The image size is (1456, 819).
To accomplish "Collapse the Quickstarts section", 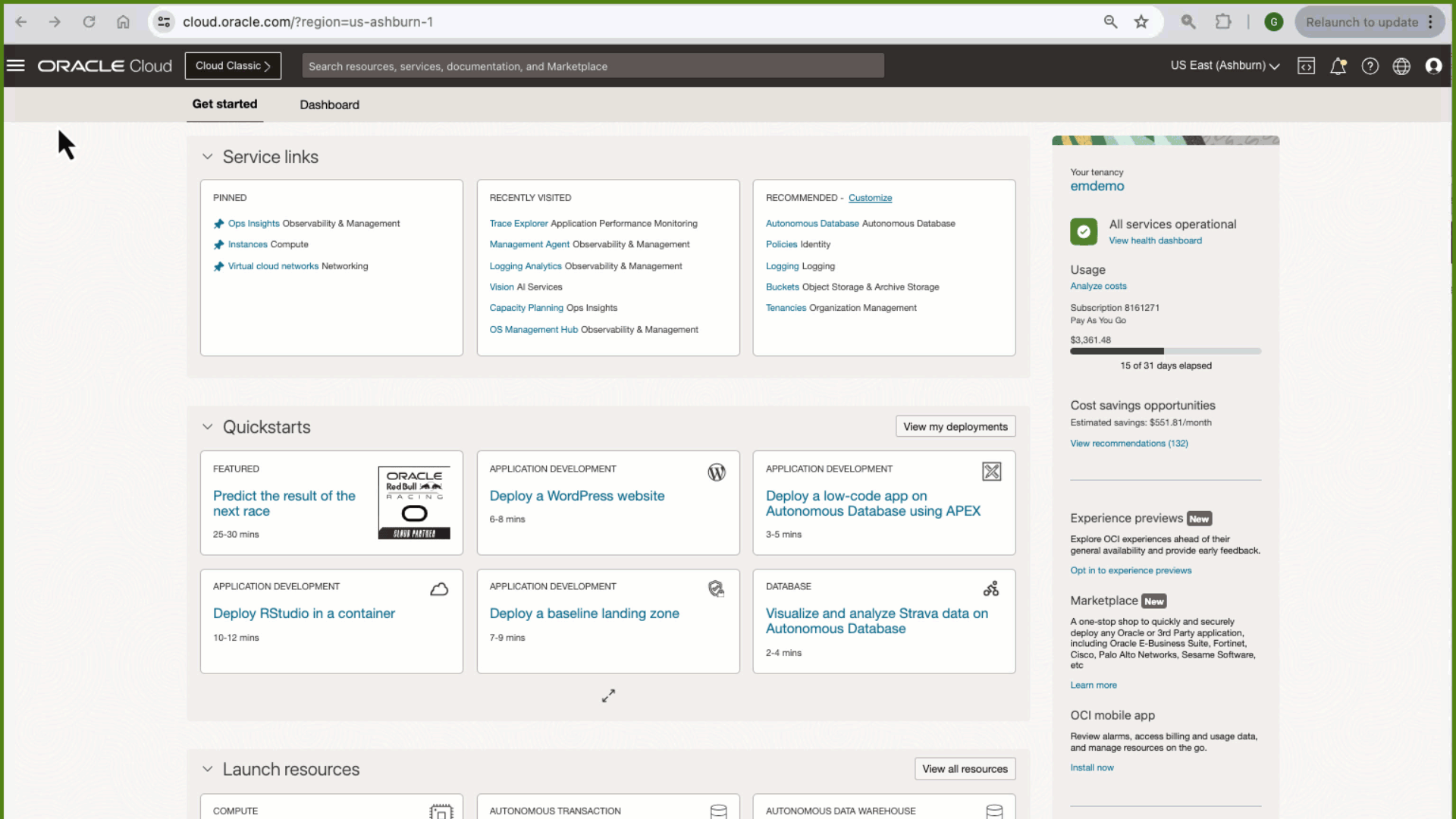I will coord(207,427).
